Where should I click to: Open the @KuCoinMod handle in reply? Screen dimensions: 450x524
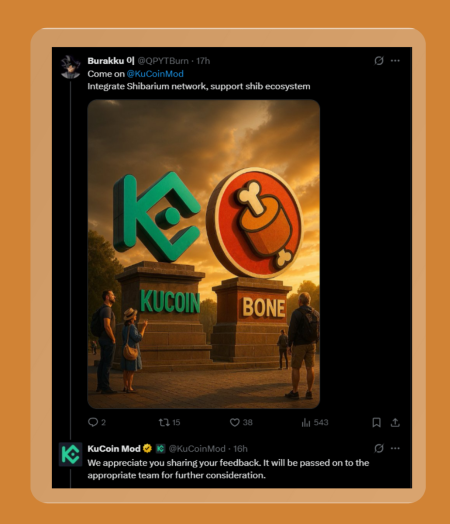pos(197,448)
